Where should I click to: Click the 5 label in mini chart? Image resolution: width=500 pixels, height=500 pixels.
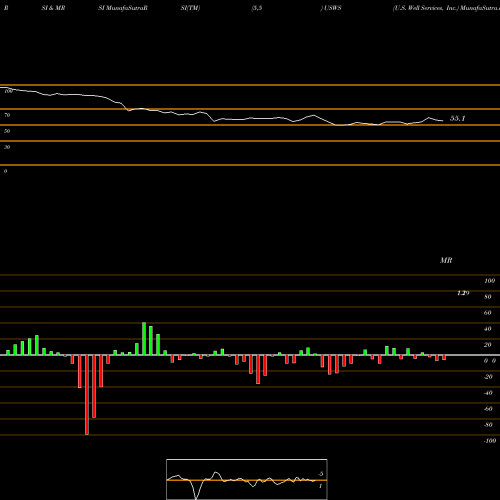[321, 474]
